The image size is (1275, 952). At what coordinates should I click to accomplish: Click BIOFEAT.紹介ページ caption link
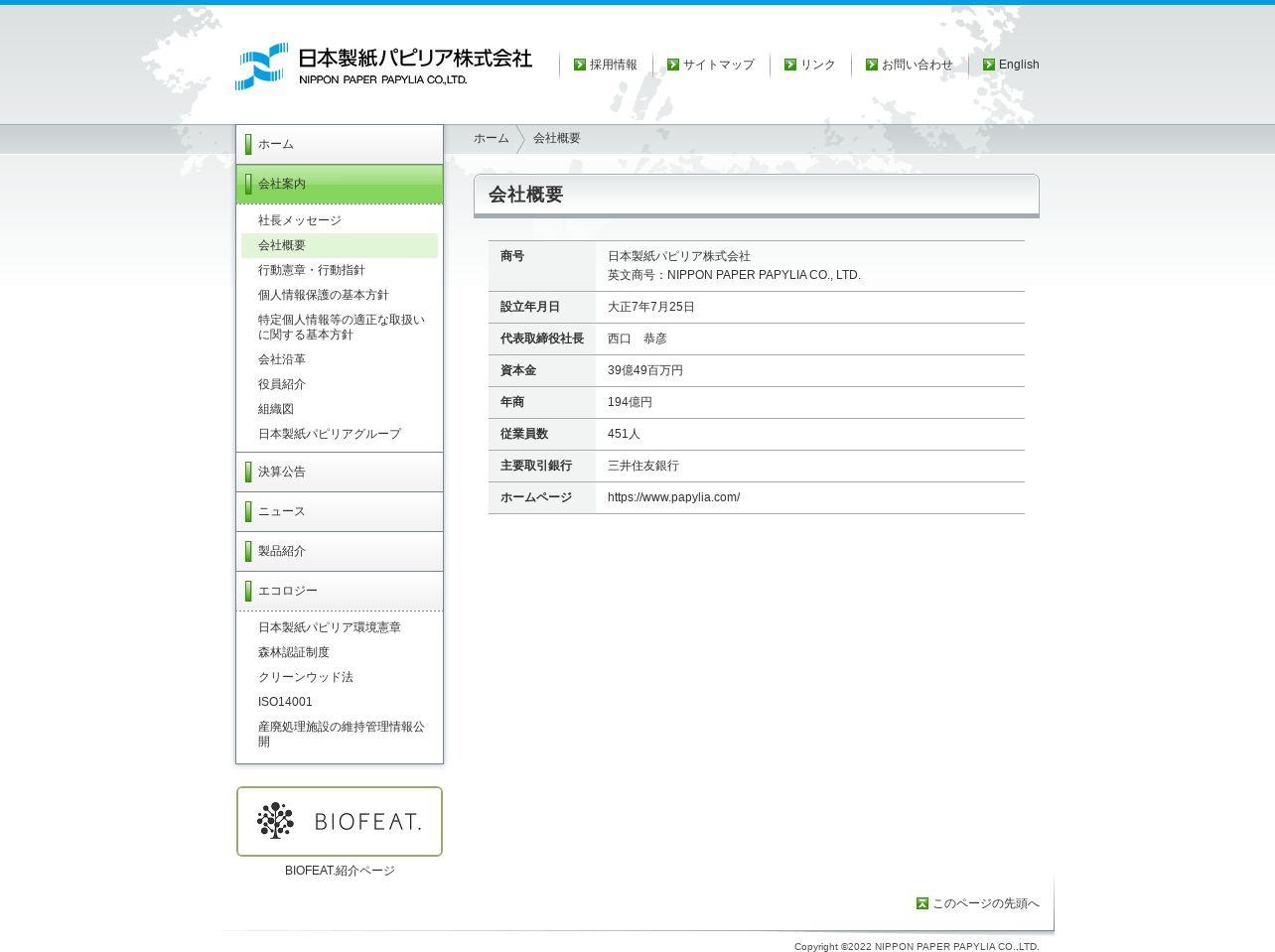(340, 871)
